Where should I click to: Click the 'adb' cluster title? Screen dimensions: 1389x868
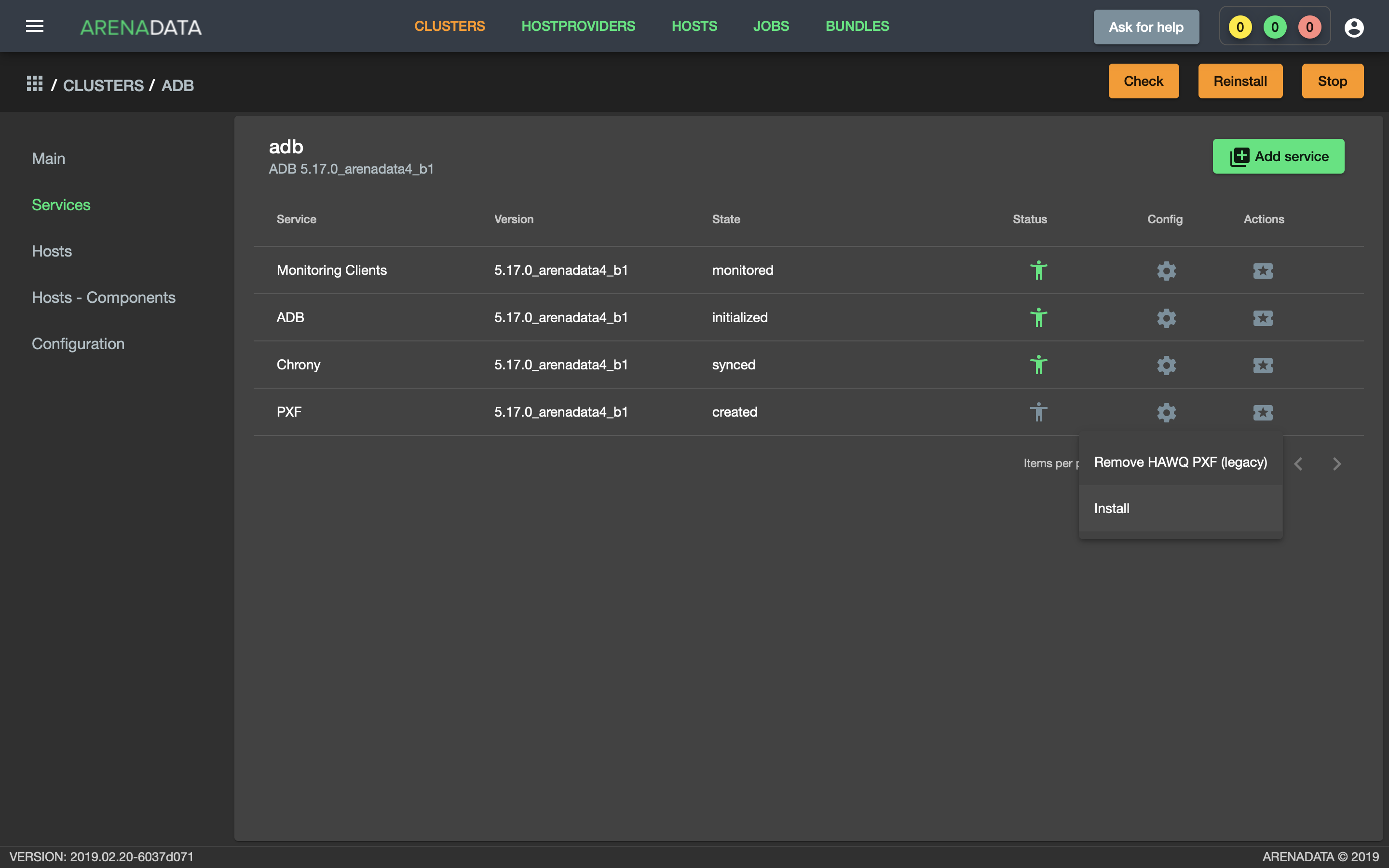[x=286, y=147]
